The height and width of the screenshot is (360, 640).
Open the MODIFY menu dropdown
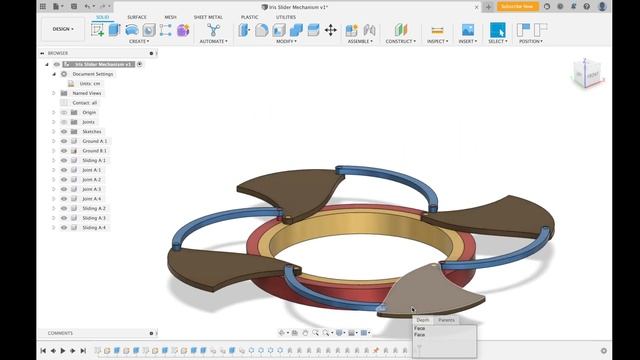coord(286,41)
